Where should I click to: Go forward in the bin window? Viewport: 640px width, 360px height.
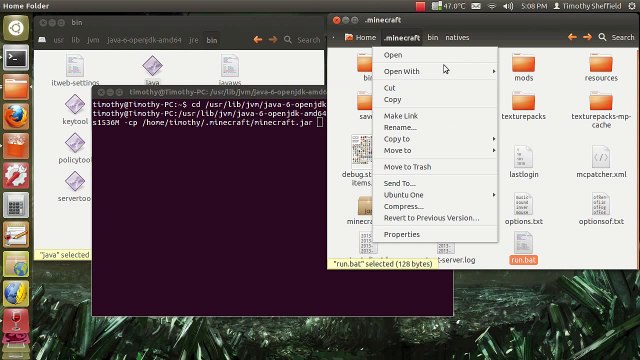click(x=273, y=40)
